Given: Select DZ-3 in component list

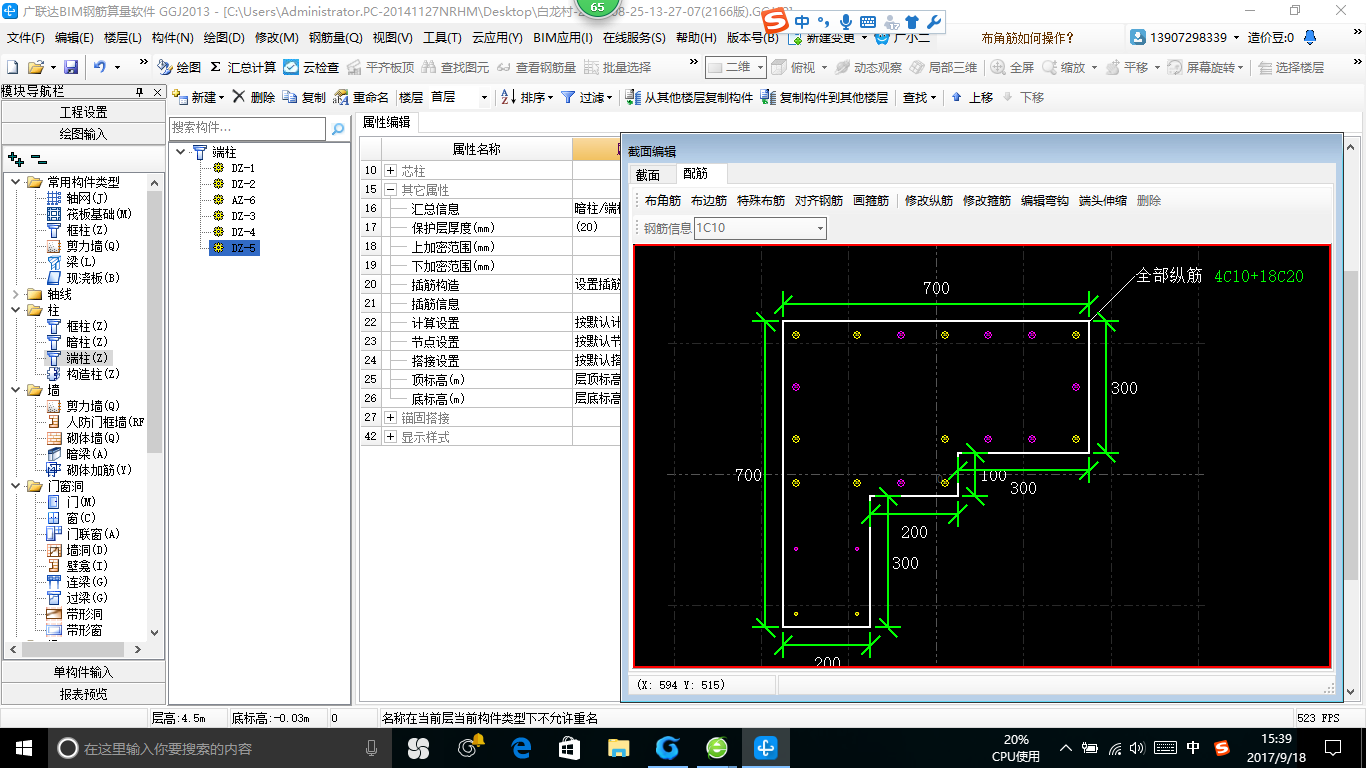Looking at the screenshot, I should (x=243, y=216).
